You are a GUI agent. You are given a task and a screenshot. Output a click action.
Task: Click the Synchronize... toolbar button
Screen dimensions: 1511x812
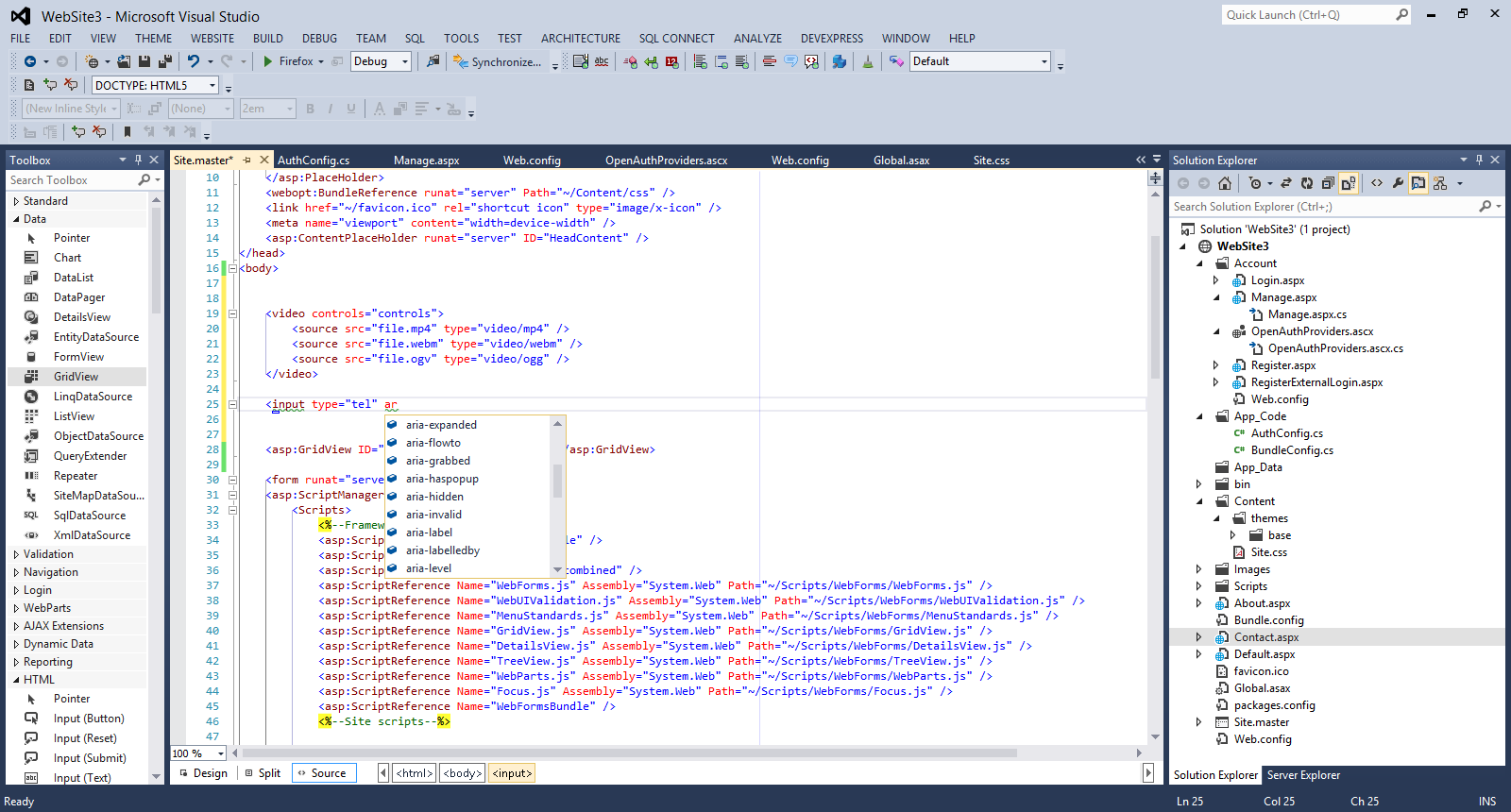[x=498, y=61]
